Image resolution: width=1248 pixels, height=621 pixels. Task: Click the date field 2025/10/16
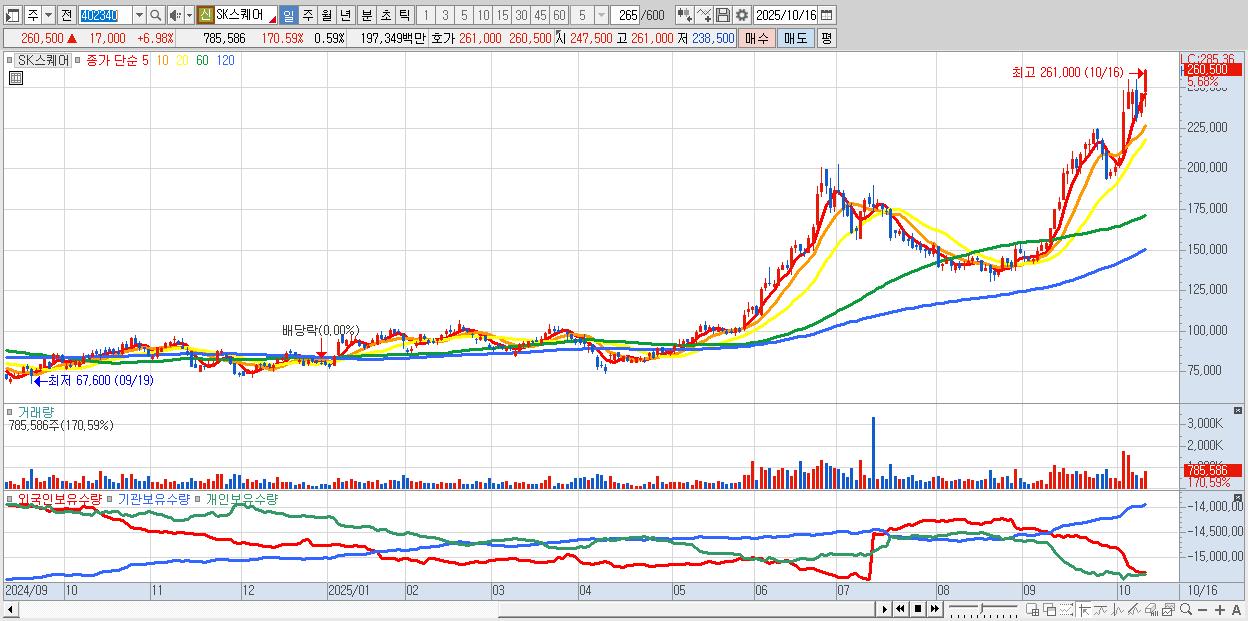(785, 15)
